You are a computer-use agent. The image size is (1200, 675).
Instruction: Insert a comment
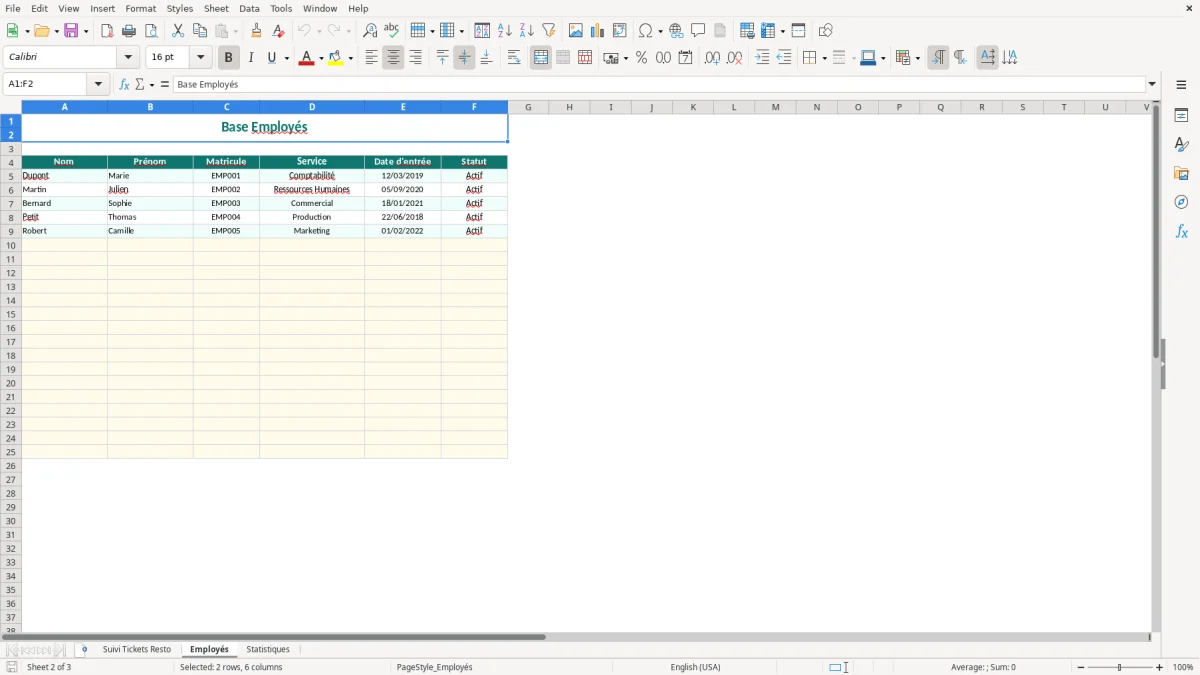698,31
